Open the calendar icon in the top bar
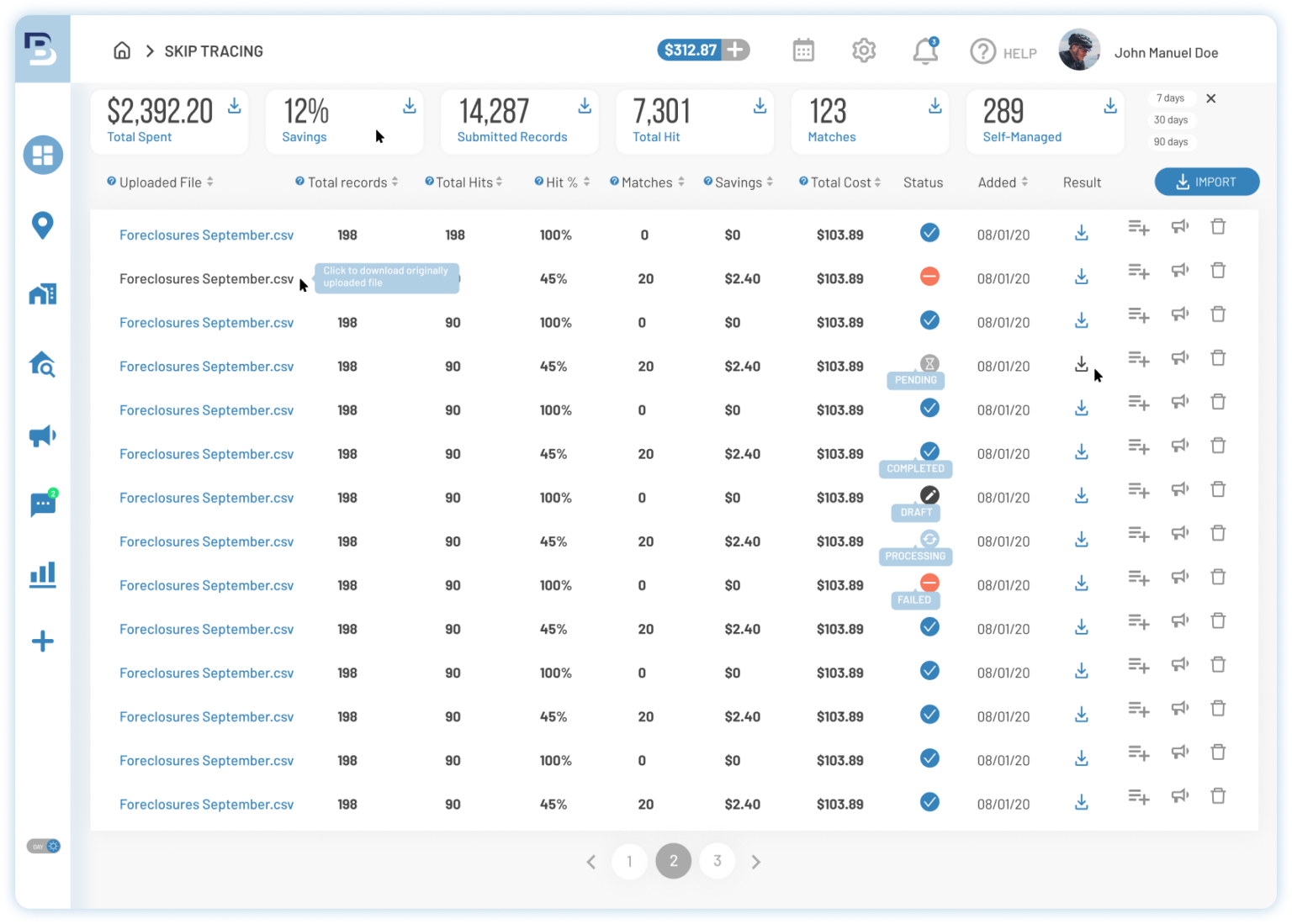1292x924 pixels. pyautogui.click(x=803, y=50)
